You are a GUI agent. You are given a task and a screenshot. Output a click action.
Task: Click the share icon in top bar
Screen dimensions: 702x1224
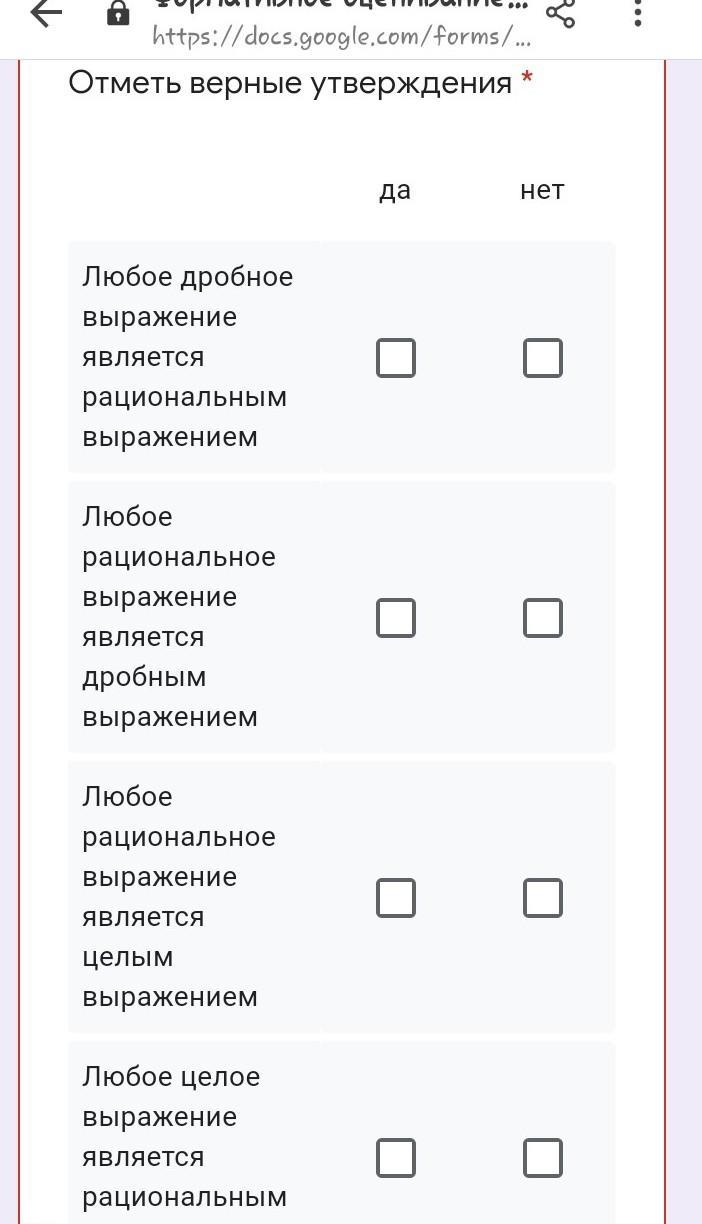pos(560,13)
